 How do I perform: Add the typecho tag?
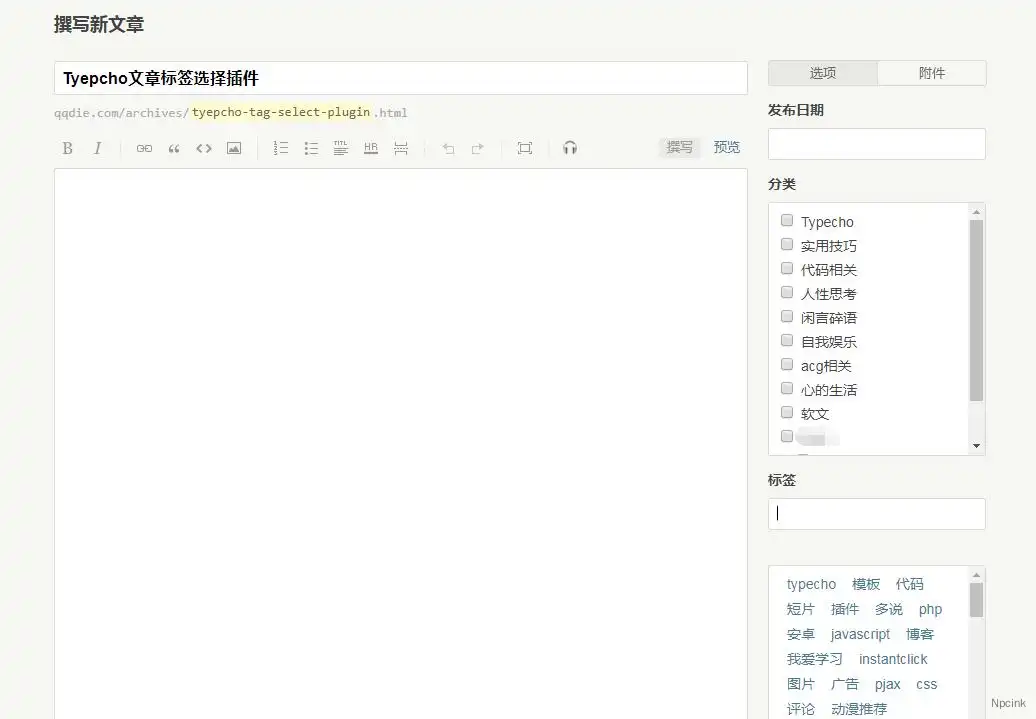811,584
